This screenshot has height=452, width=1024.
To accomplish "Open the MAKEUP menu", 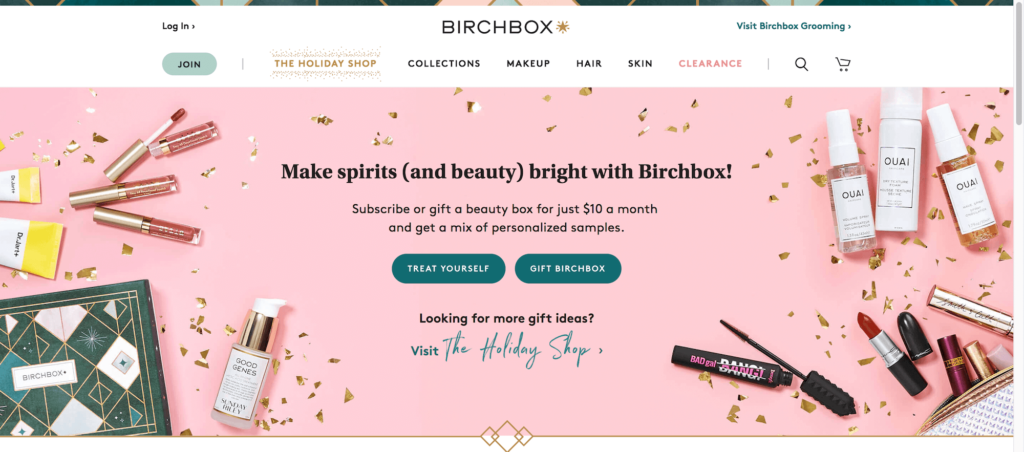I will pos(528,63).
